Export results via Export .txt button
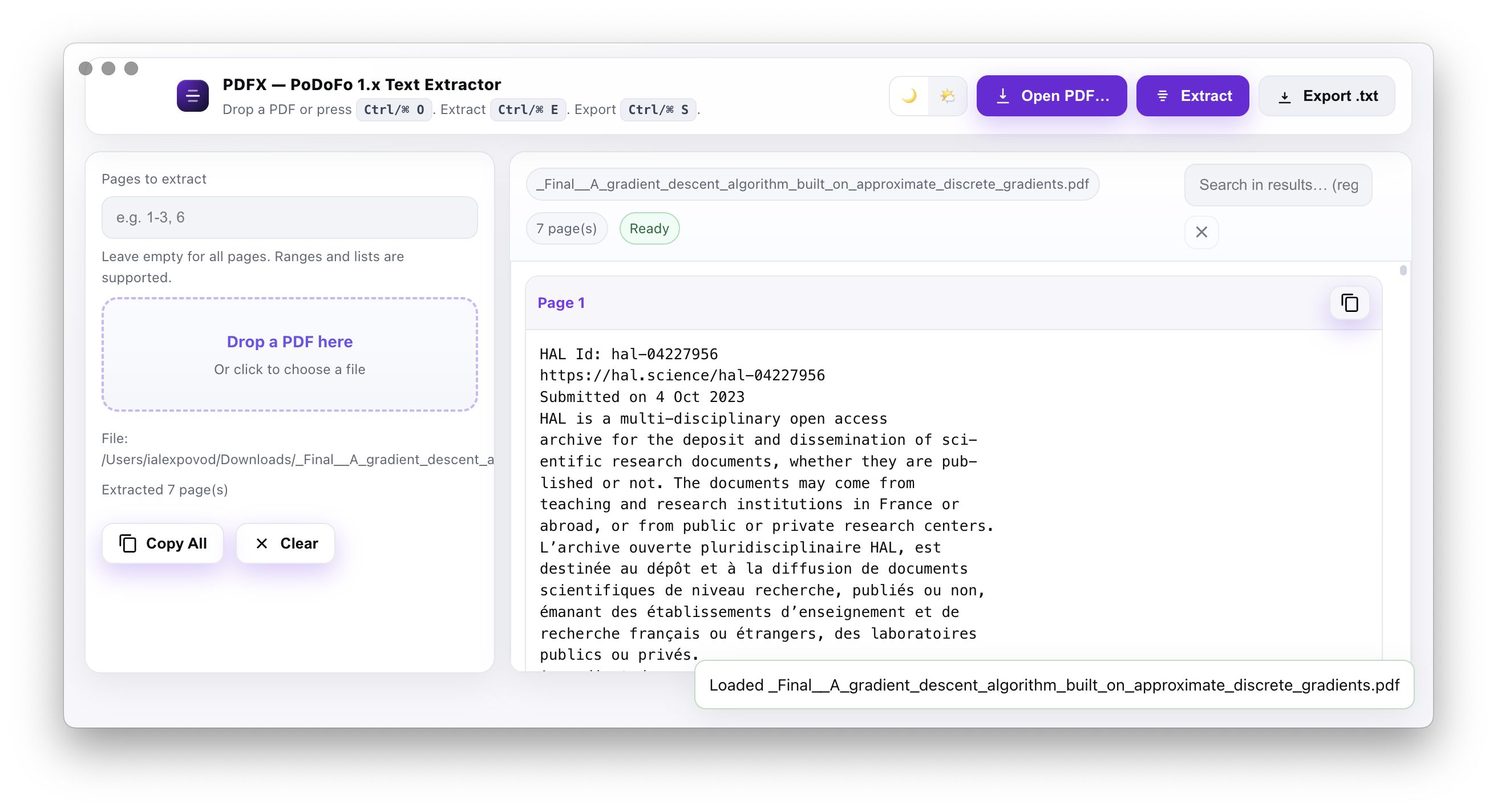The width and height of the screenshot is (1497, 812). coord(1327,96)
